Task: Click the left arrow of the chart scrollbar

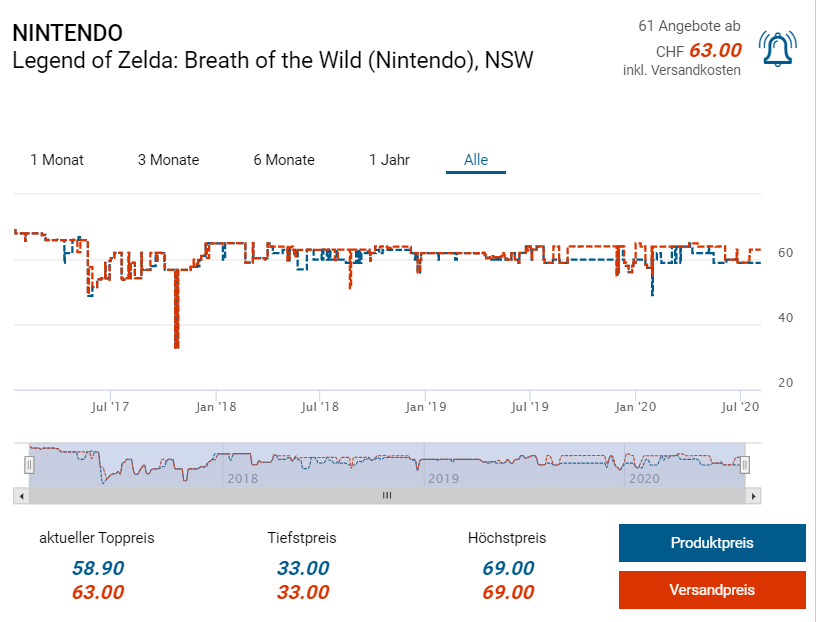Action: 20,495
